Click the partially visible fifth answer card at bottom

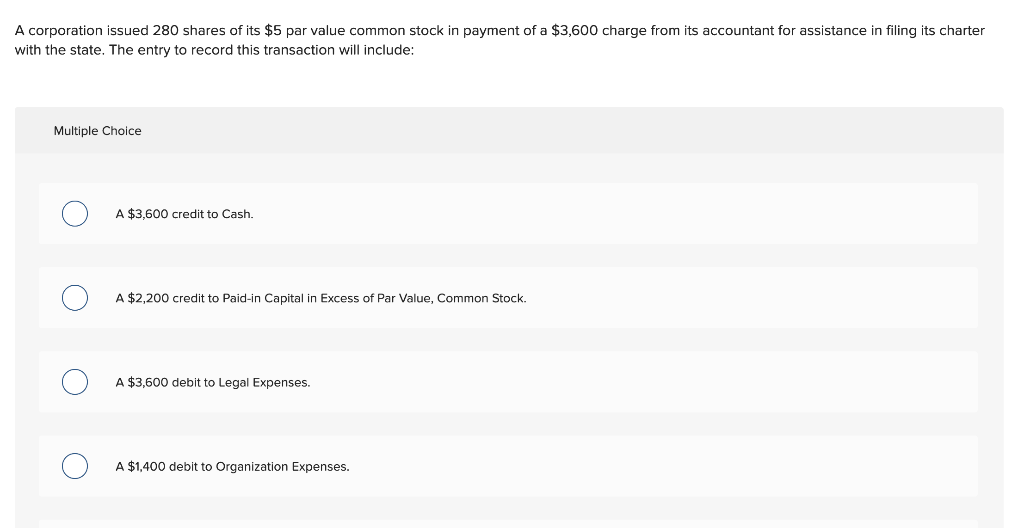(509, 524)
